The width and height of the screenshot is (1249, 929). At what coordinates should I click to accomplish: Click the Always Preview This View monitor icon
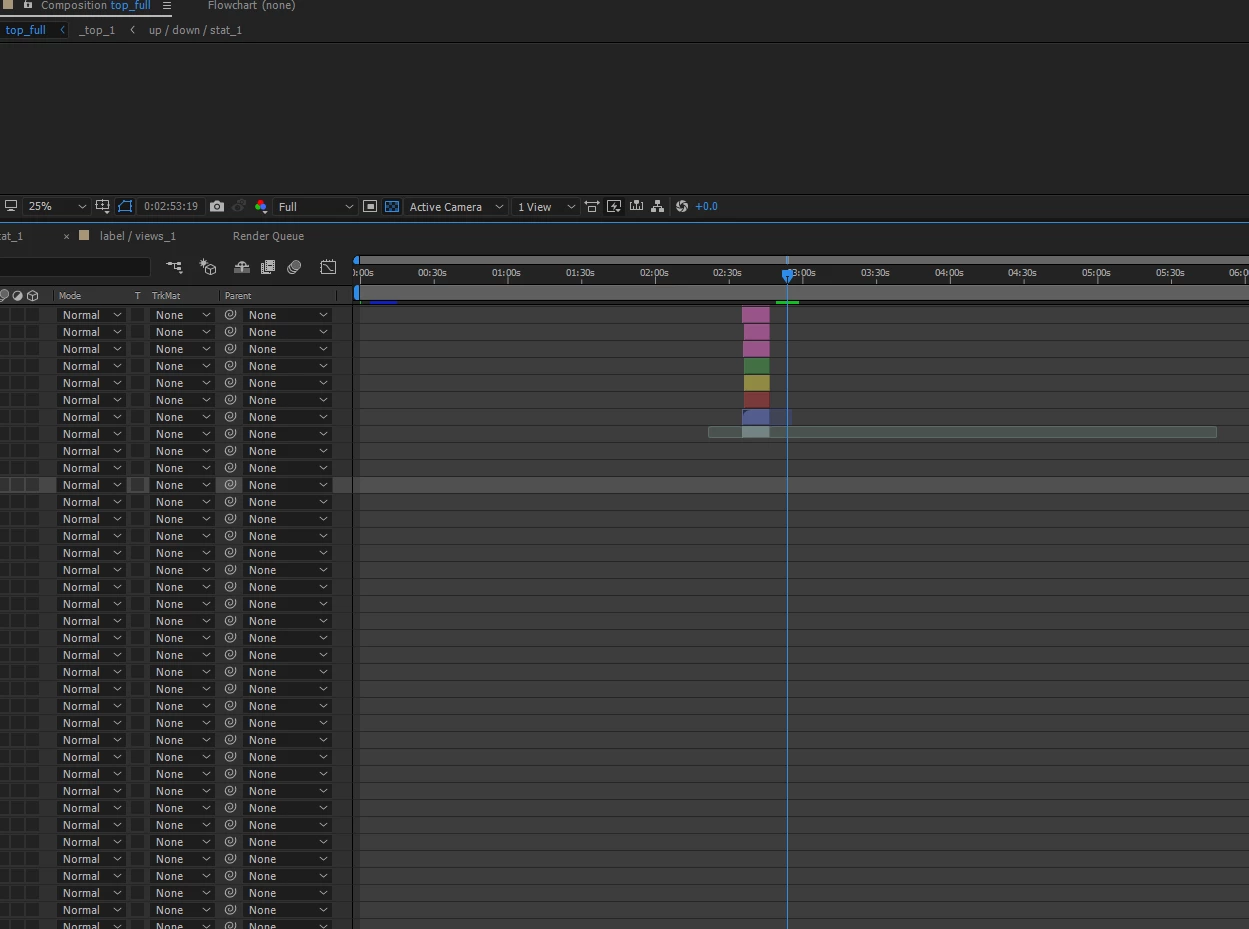point(11,206)
